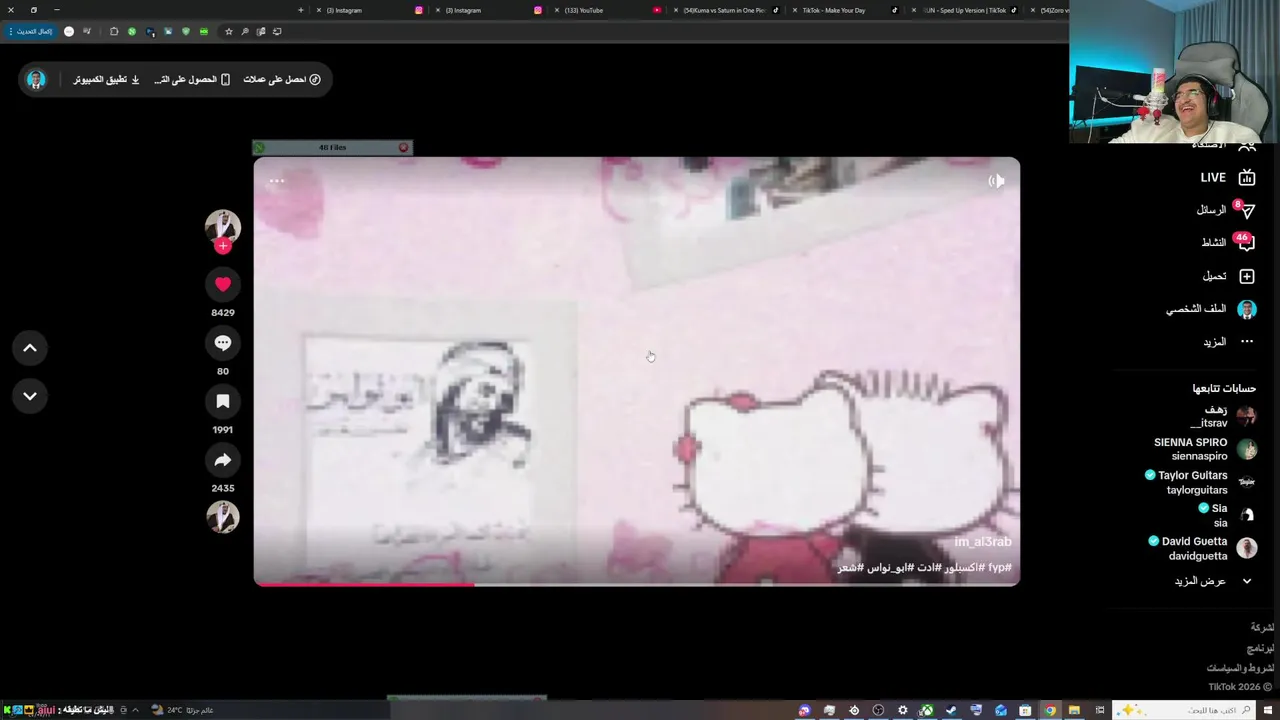Click تطبيق الكمبيوتر desktop app download button
The image size is (1280, 720).
tap(106, 79)
